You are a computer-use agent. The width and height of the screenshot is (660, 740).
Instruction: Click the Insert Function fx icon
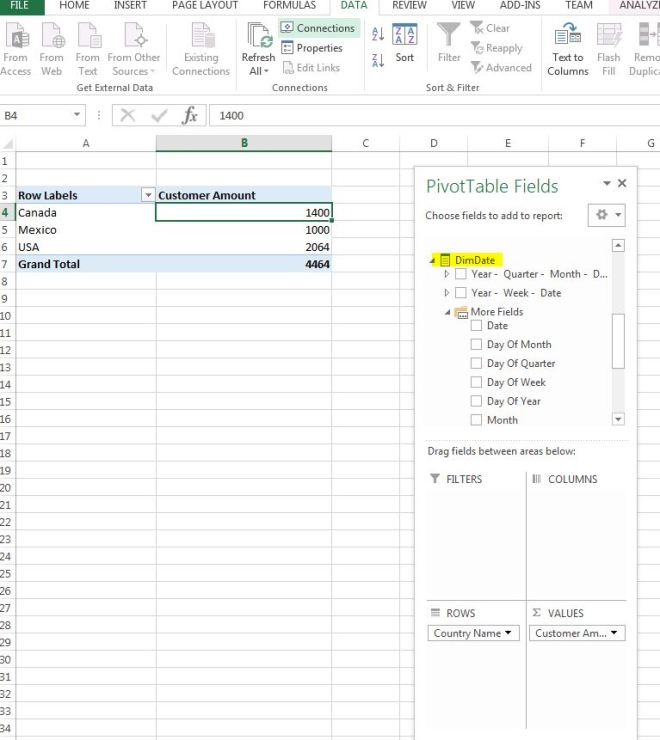coord(189,115)
